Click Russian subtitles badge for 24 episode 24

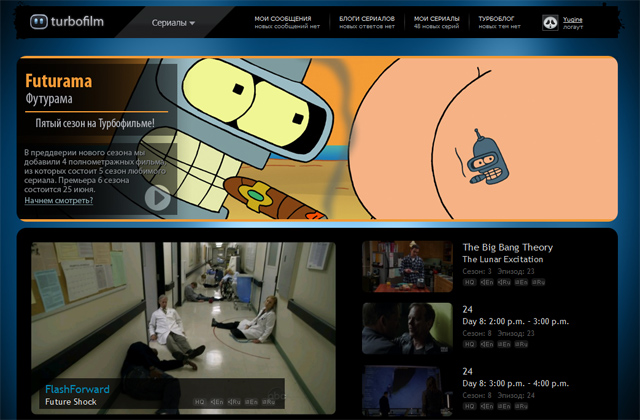point(521,406)
